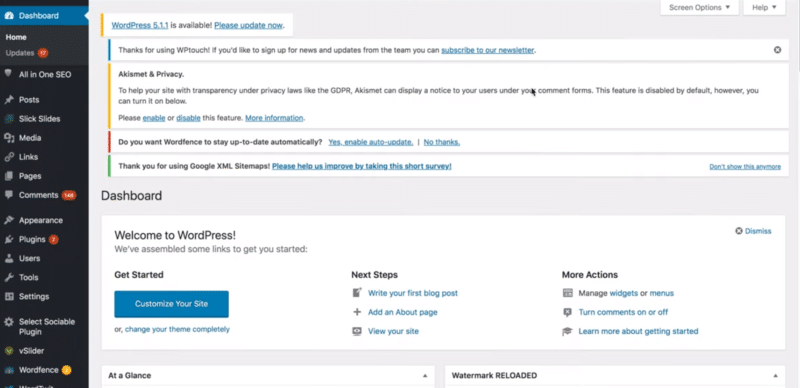The height and width of the screenshot is (388, 800).
Task: Click Write your first blog post link
Action: pos(413,293)
